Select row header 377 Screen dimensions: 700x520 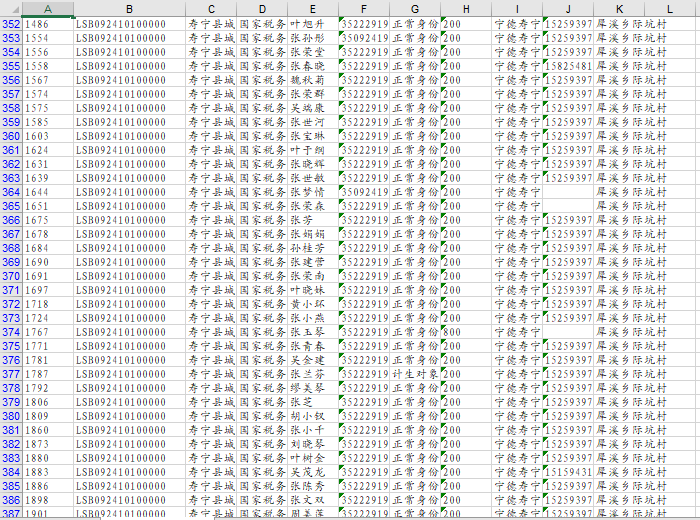tap(11, 374)
